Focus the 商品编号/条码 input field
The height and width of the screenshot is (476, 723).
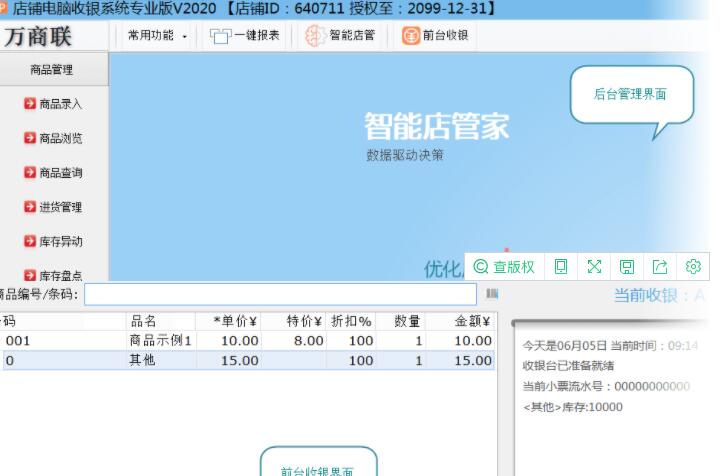pos(280,294)
